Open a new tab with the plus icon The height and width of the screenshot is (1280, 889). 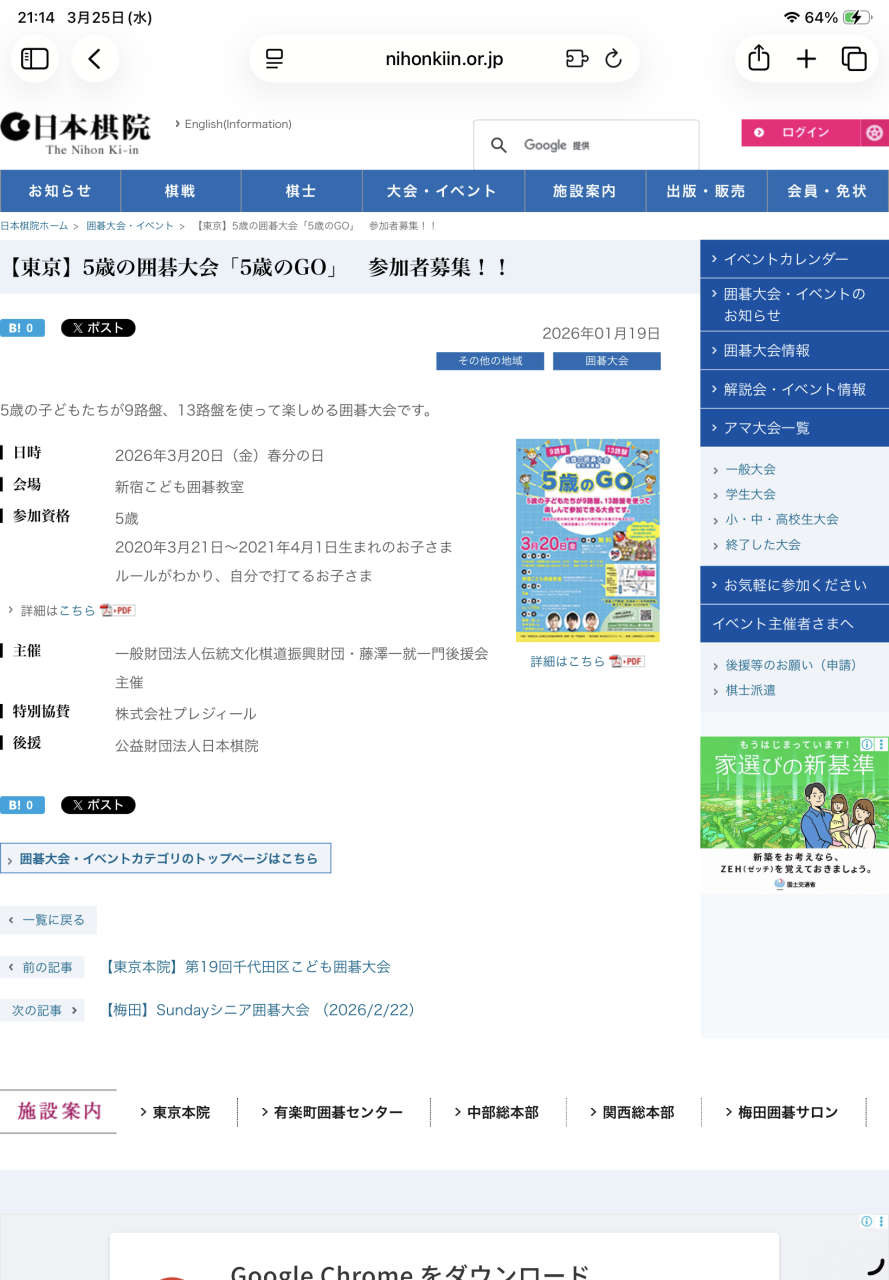point(805,58)
